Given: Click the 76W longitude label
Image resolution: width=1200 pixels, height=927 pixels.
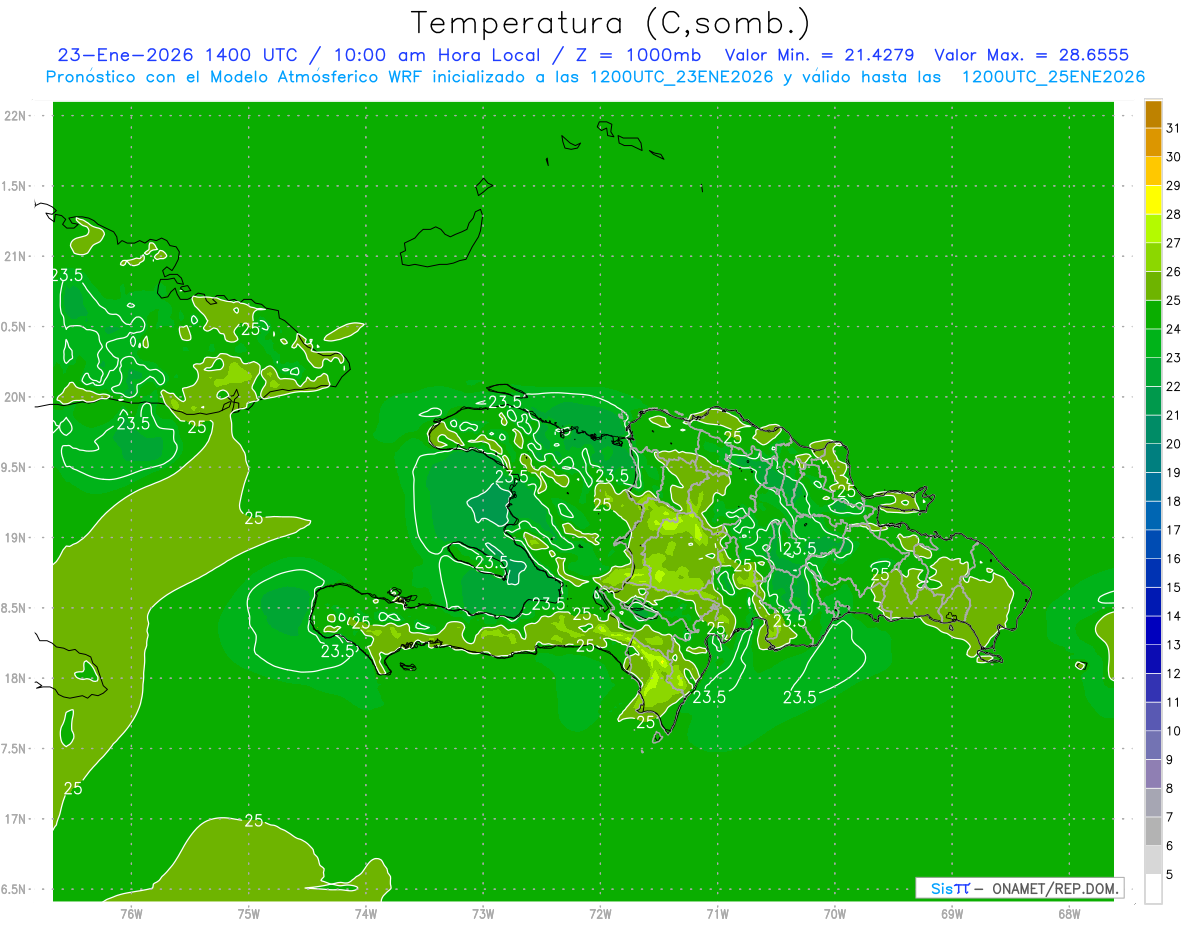Looking at the screenshot, I should pyautogui.click(x=131, y=913).
